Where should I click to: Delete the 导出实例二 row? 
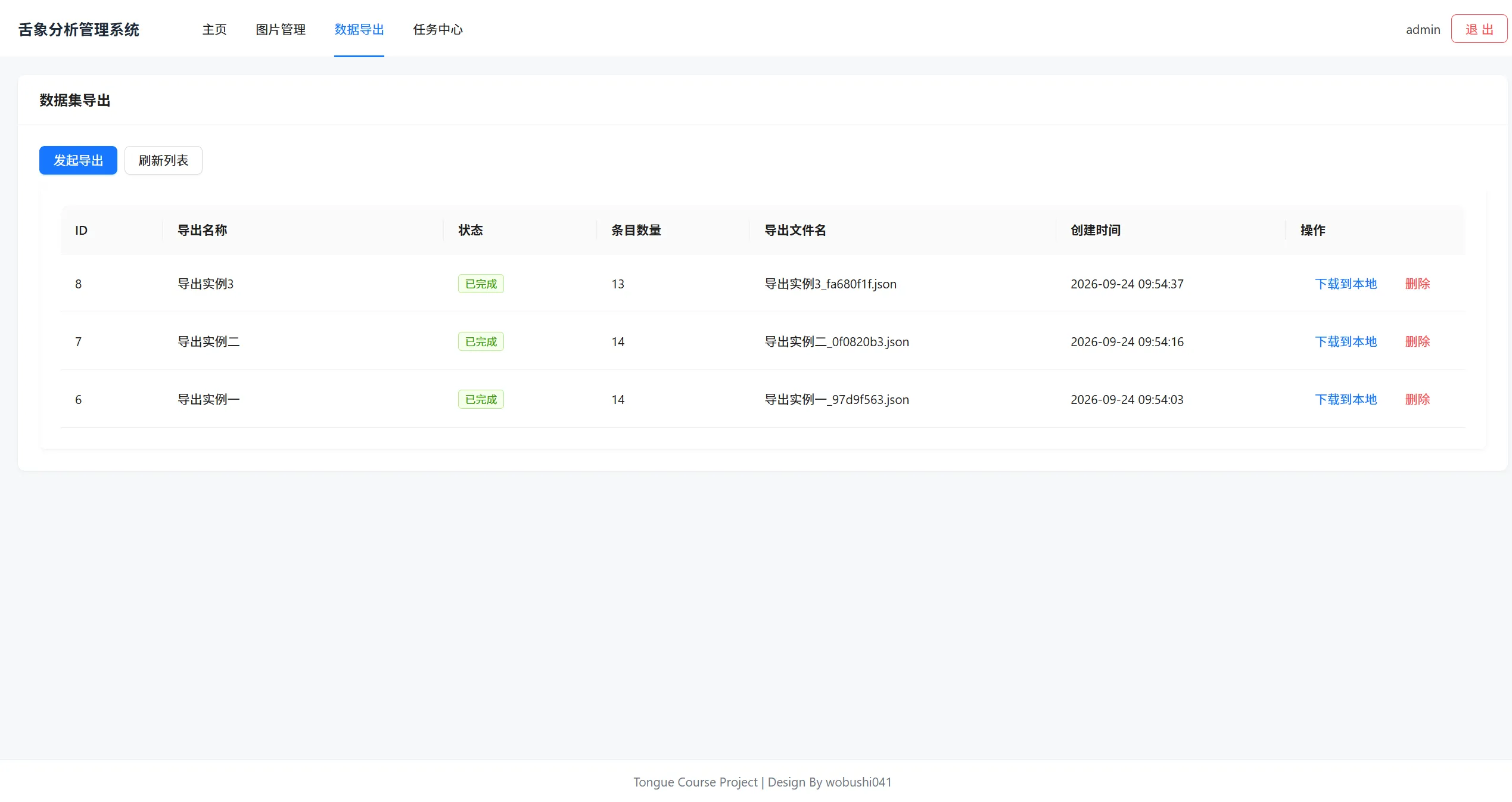[x=1417, y=341]
